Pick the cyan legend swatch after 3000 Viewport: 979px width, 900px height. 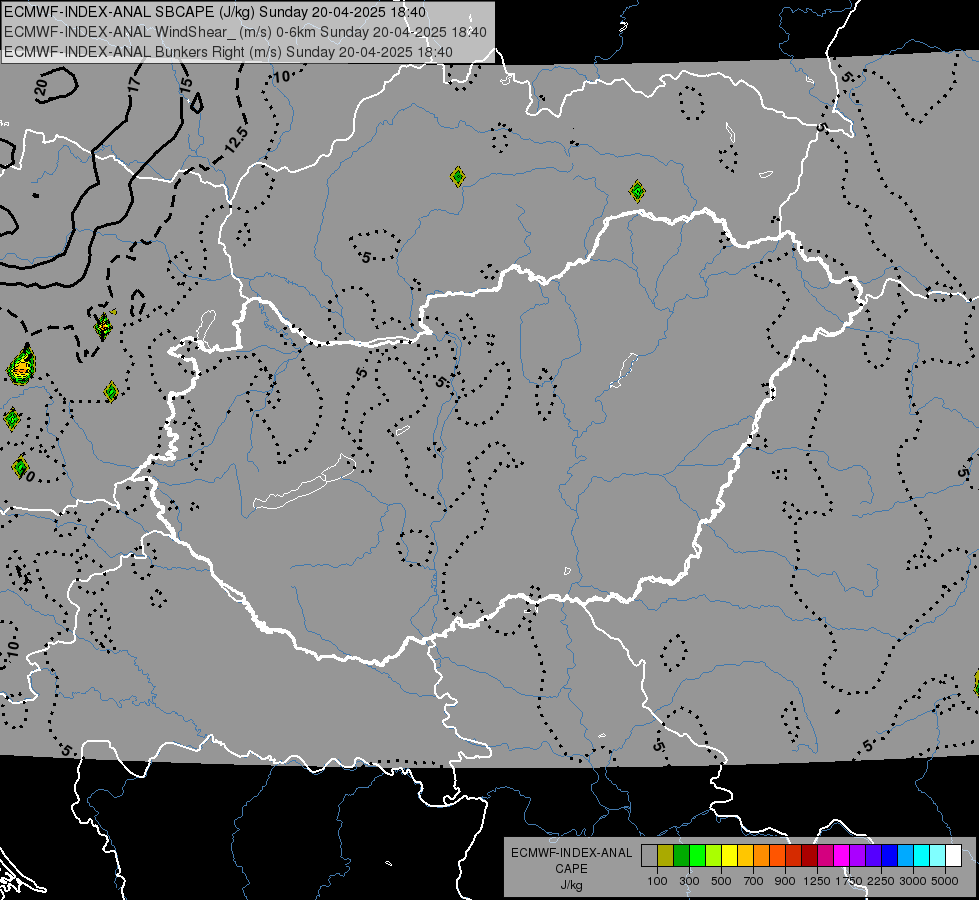pyautogui.click(x=922, y=855)
